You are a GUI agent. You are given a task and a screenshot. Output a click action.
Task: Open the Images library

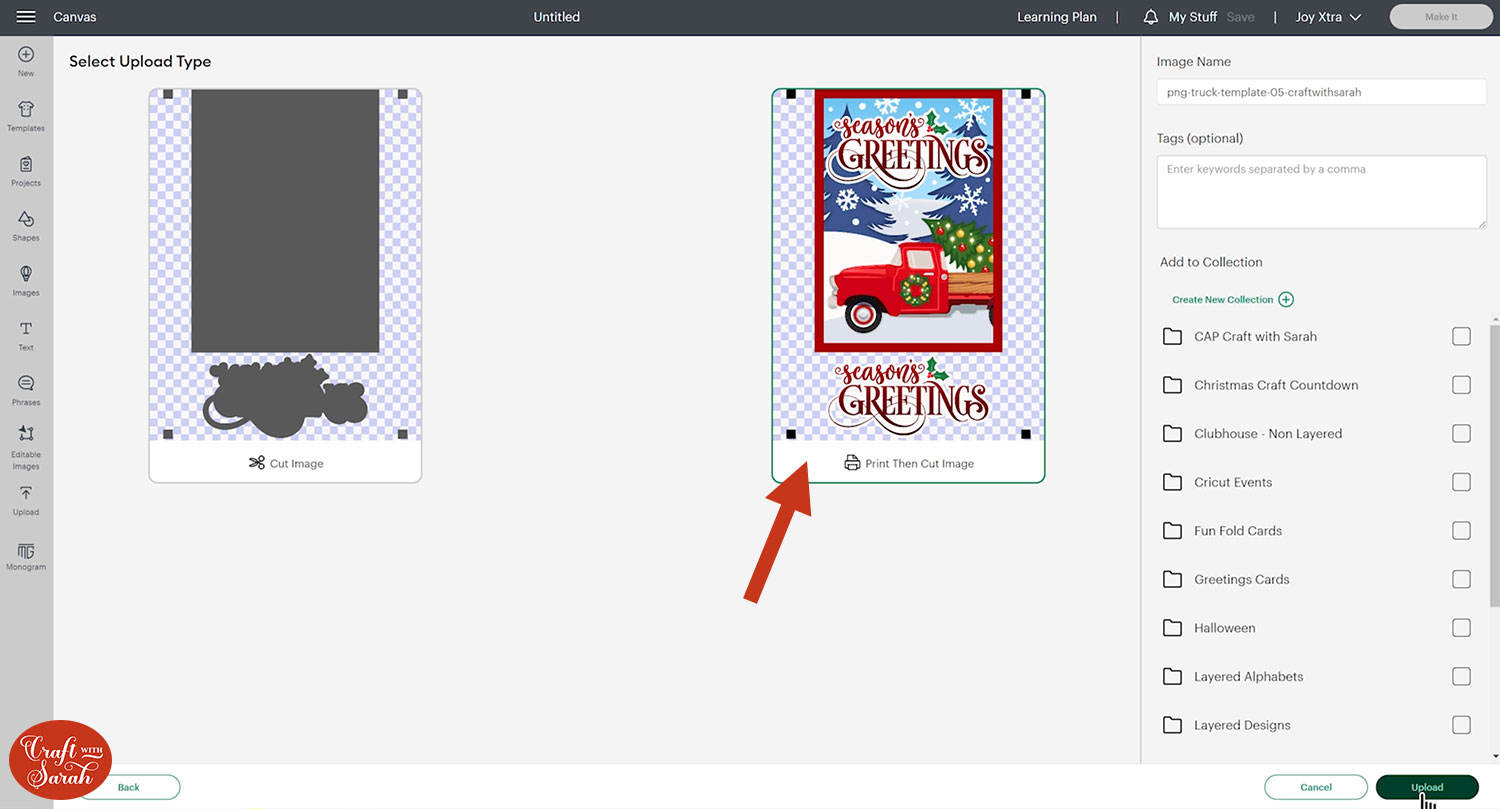(26, 282)
